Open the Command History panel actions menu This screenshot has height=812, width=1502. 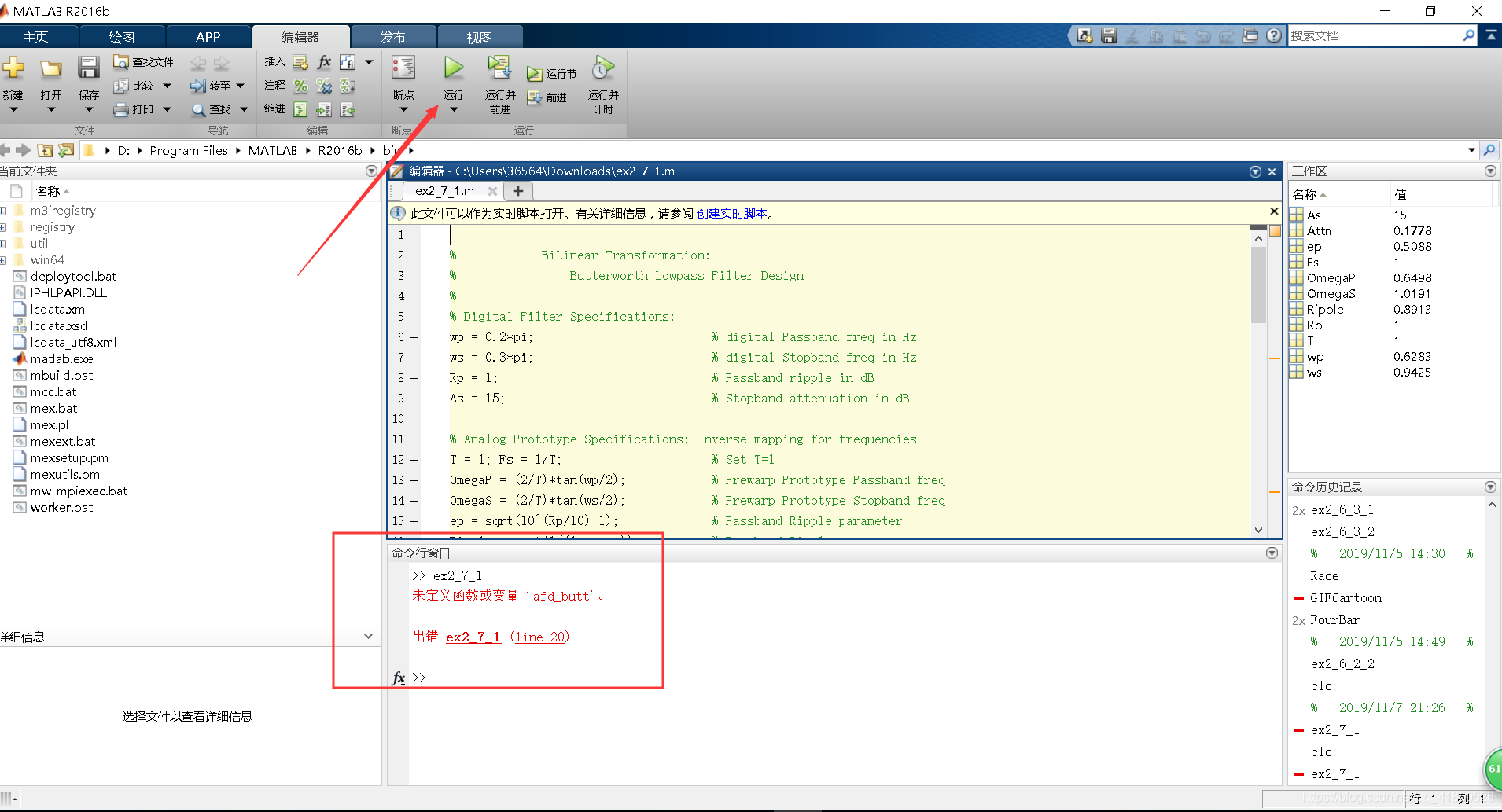coord(1490,487)
